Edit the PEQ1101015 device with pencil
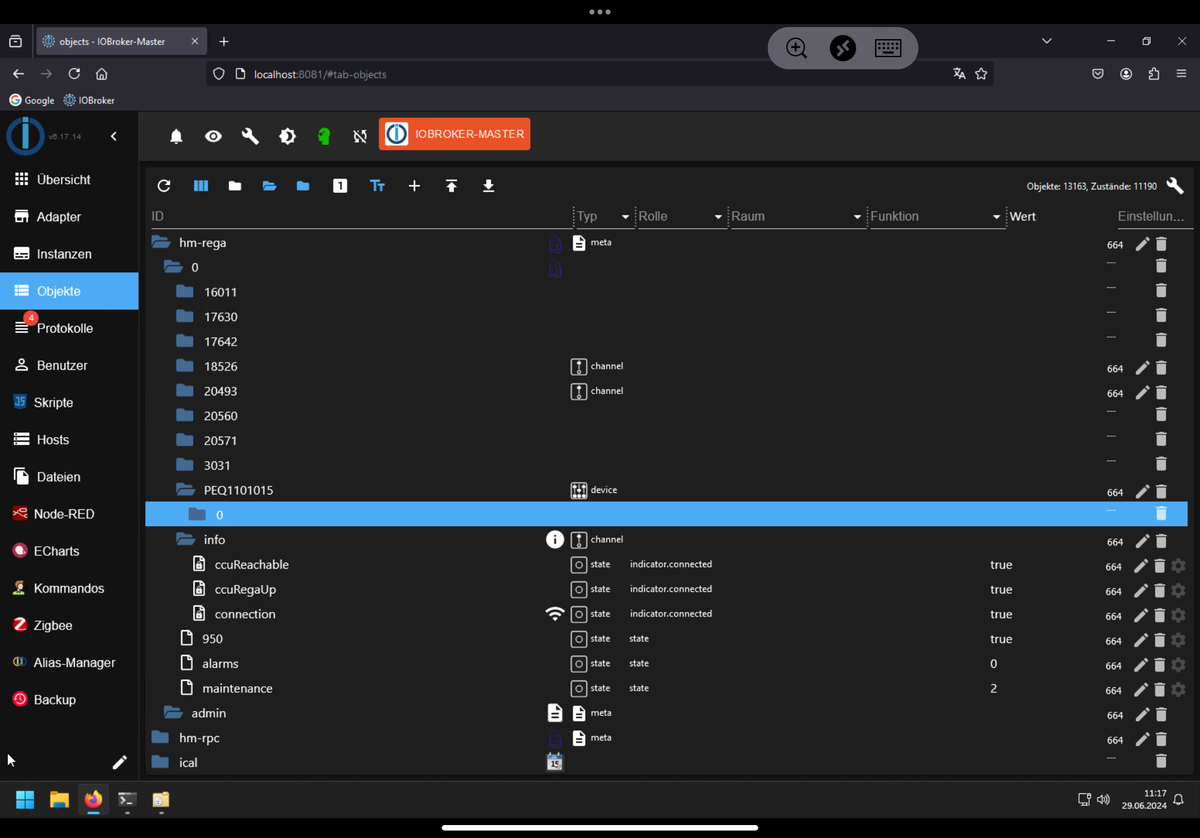The height and width of the screenshot is (838, 1200). [1142, 491]
